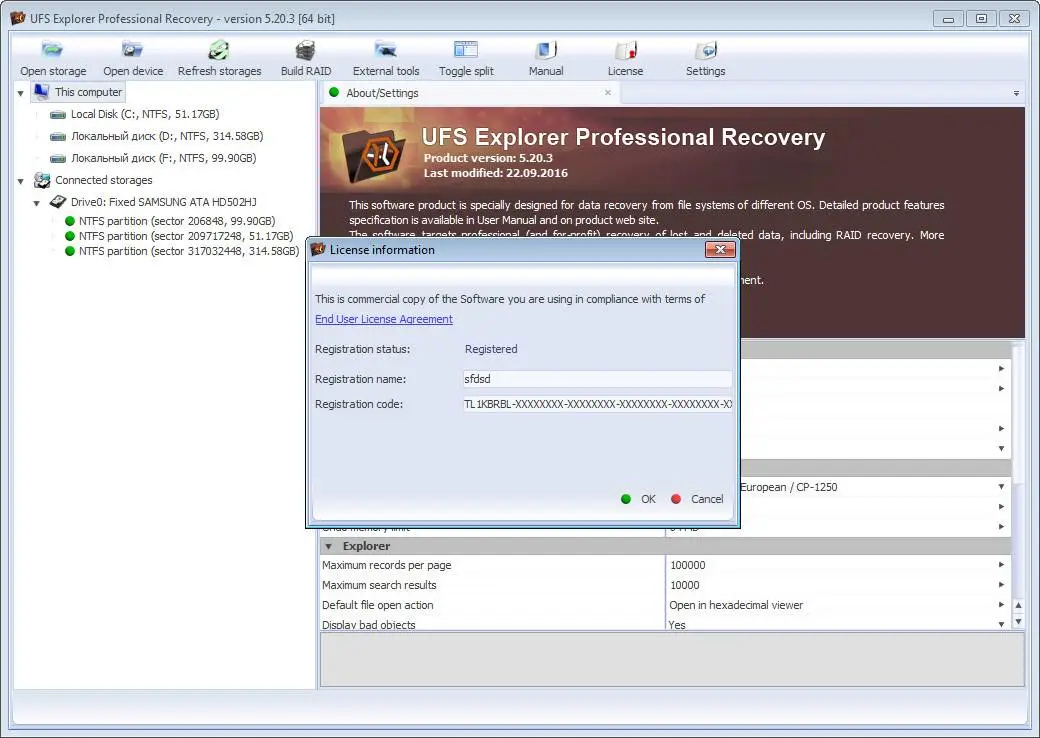Open the Settings toolbar icon
Viewport: 1040px width, 738px height.
(x=706, y=50)
